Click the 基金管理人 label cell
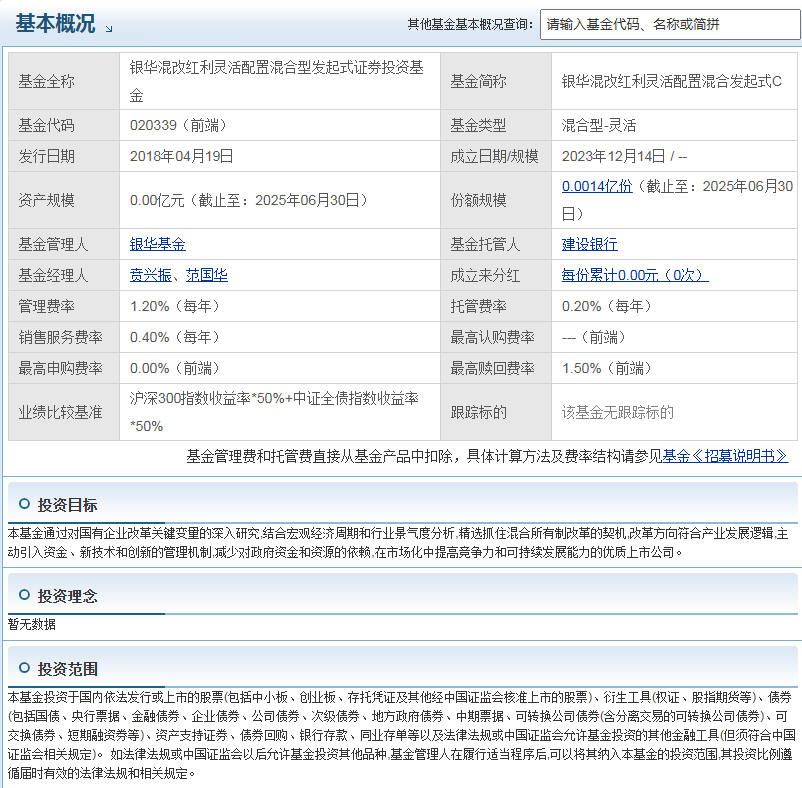The image size is (802, 788). (64, 244)
